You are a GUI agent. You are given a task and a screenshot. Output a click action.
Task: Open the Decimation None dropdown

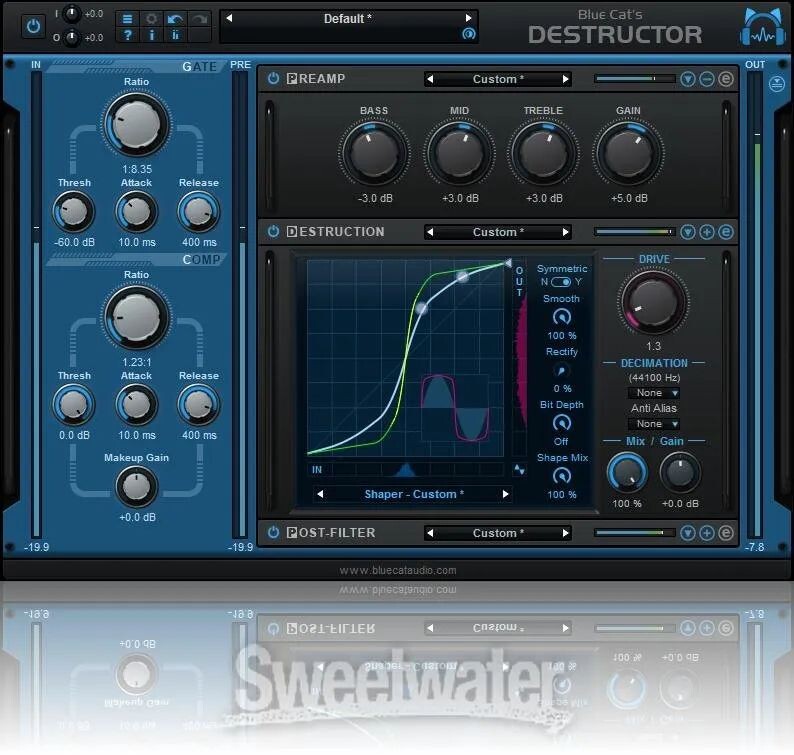654,393
